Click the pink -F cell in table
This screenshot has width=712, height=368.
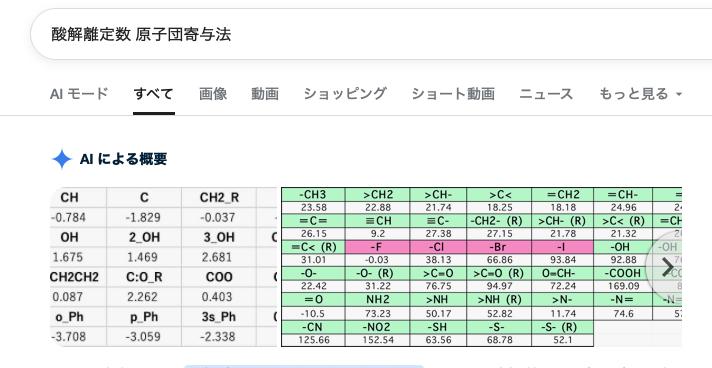pyautogui.click(x=377, y=247)
